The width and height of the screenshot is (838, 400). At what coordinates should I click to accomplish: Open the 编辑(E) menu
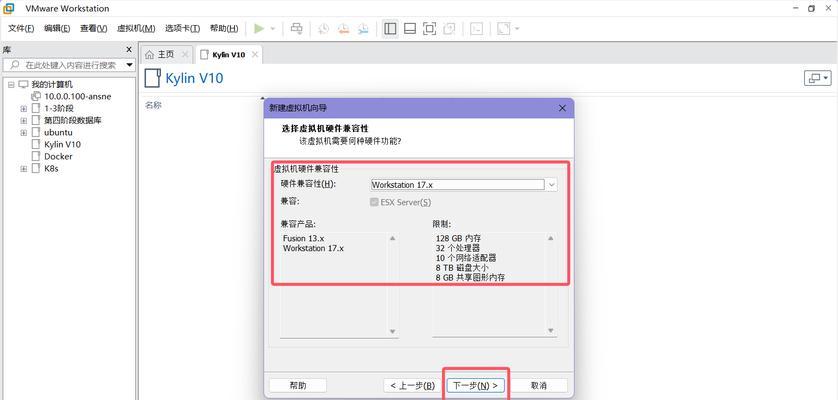pyautogui.click(x=57, y=28)
